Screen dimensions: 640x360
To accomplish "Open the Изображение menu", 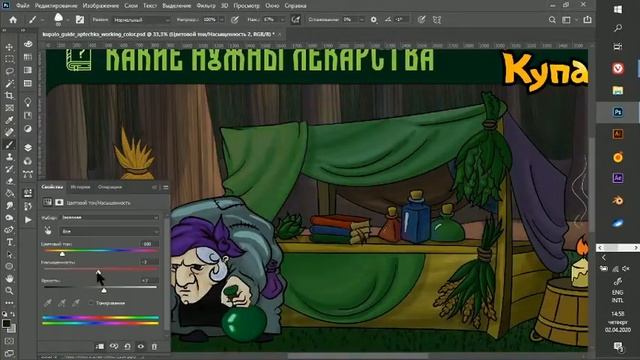I will pos(100,6).
